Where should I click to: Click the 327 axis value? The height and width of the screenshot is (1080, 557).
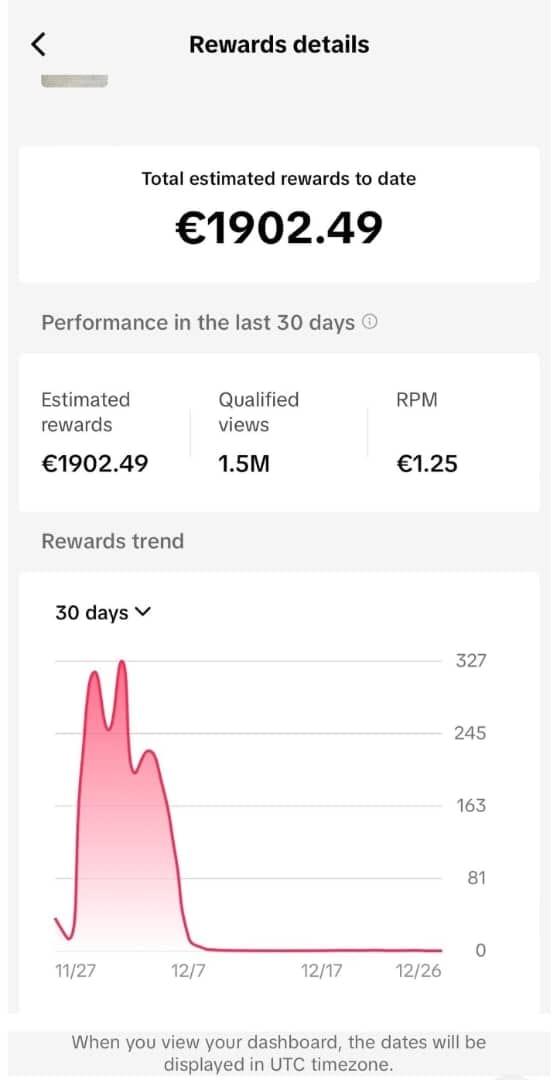click(x=471, y=661)
